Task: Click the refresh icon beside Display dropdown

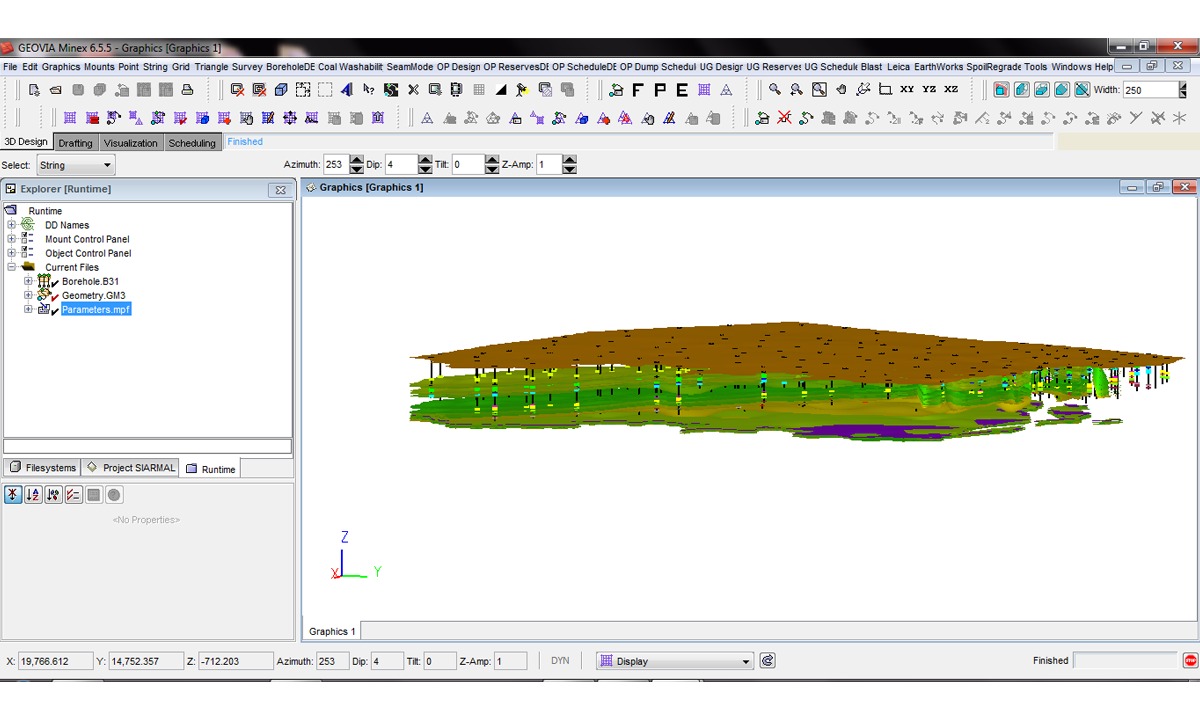Action: 767,661
